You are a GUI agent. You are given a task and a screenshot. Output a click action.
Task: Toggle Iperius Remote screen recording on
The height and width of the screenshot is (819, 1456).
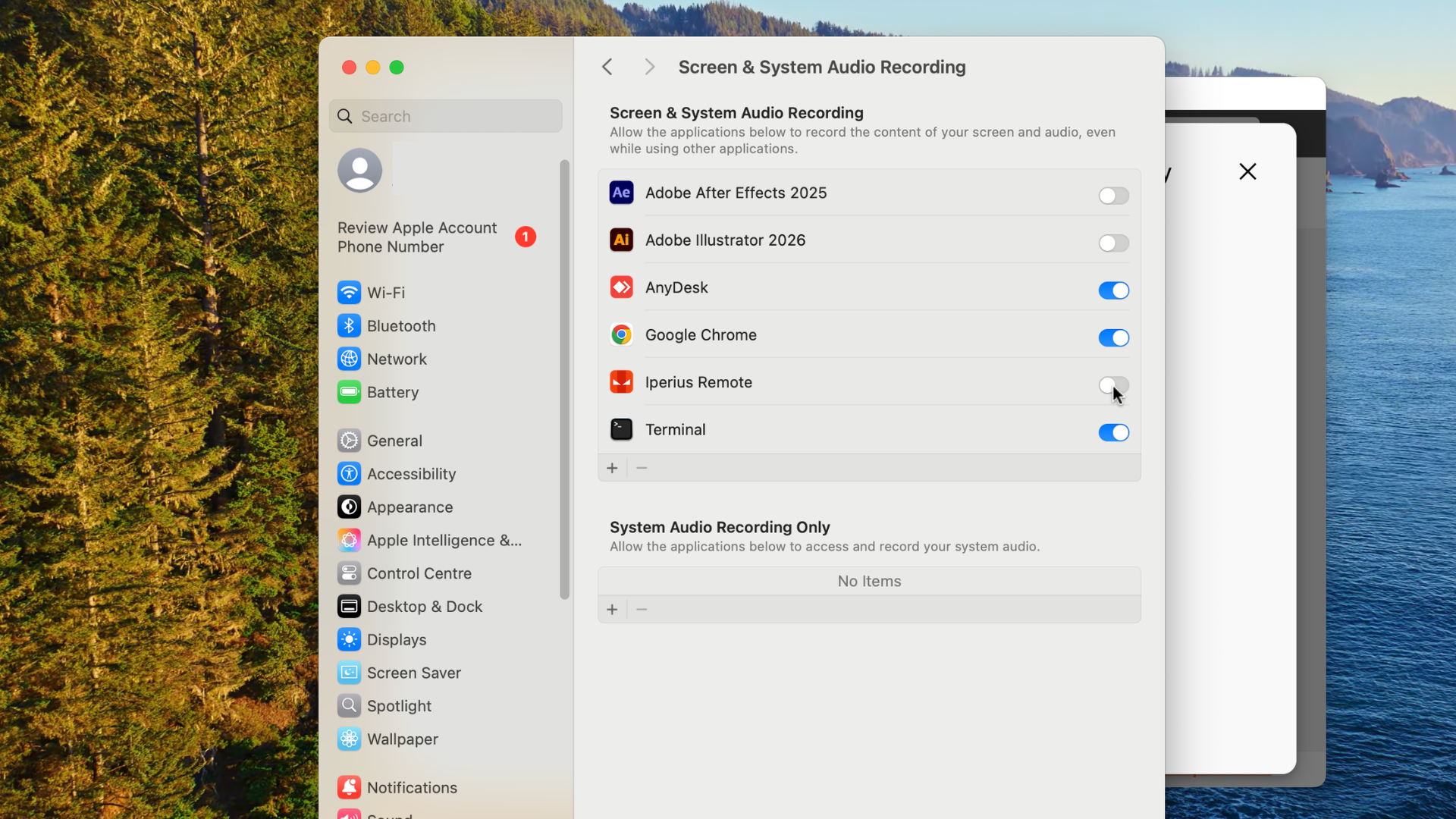[1113, 385]
